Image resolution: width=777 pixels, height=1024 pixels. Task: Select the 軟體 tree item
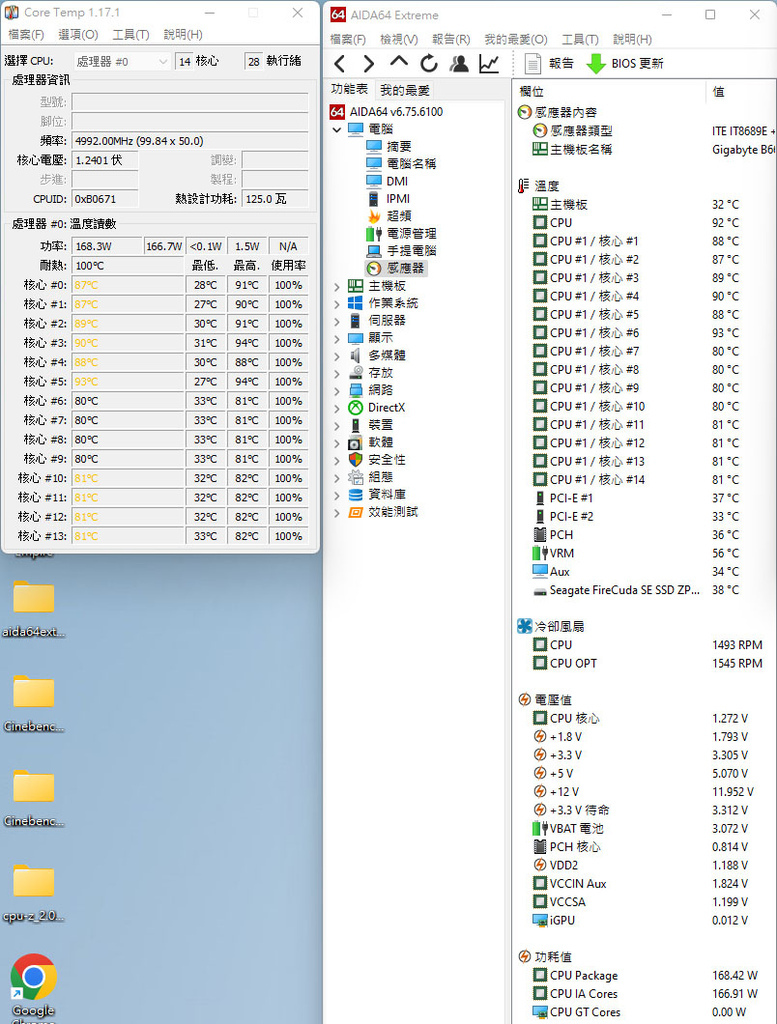(371, 442)
